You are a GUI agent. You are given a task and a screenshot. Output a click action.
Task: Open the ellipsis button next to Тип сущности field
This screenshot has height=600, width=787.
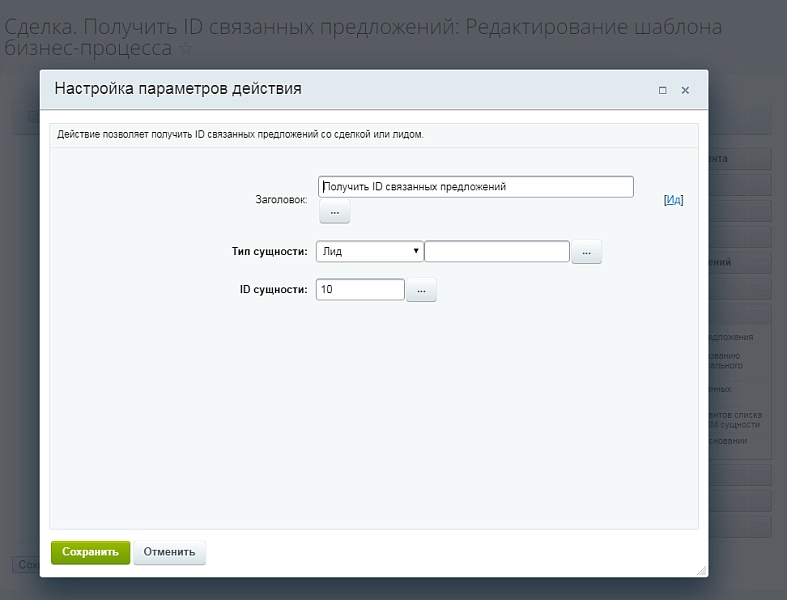click(x=586, y=253)
